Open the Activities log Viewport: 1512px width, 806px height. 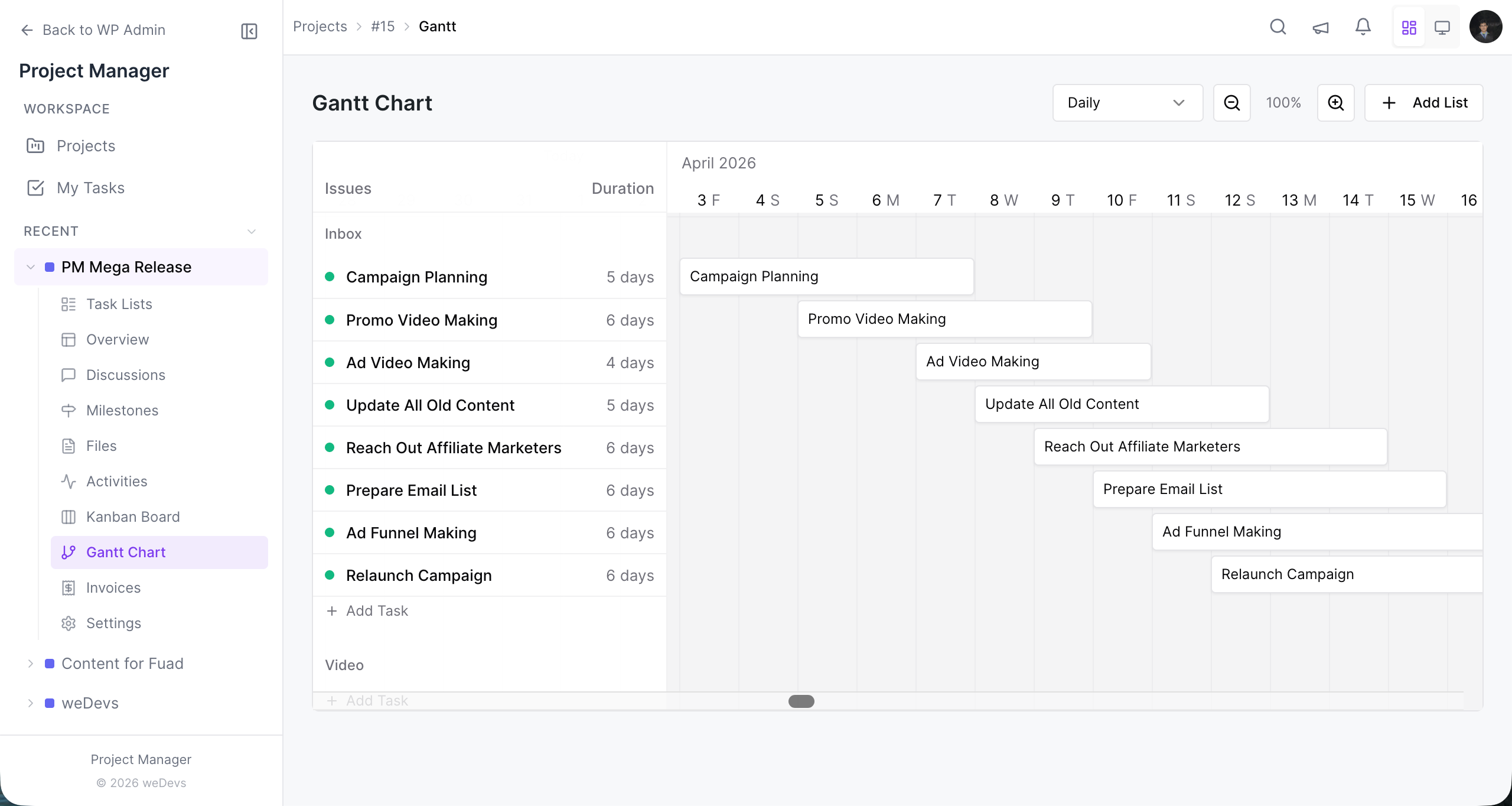117,481
